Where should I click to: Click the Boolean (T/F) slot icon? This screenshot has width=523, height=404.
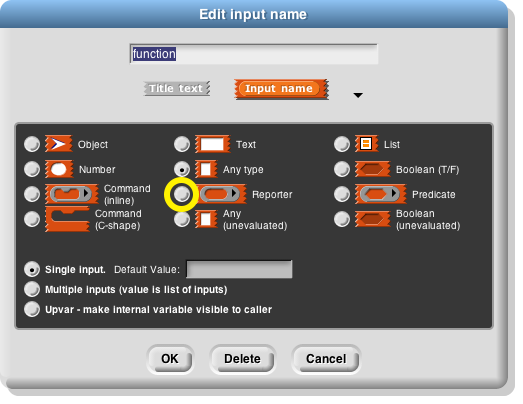coord(372,169)
